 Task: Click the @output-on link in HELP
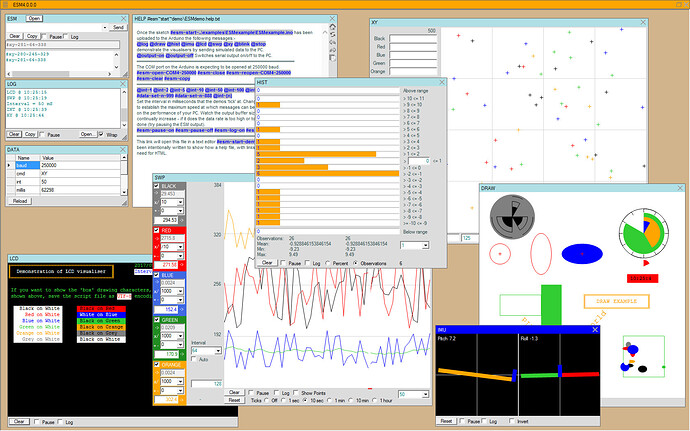click(x=150, y=55)
